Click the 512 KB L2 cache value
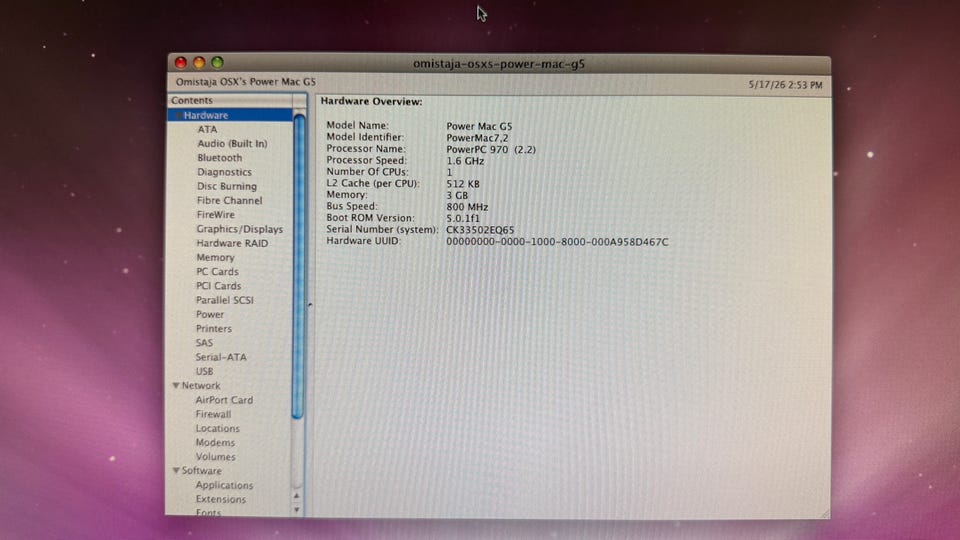960x540 pixels. pyautogui.click(x=463, y=184)
